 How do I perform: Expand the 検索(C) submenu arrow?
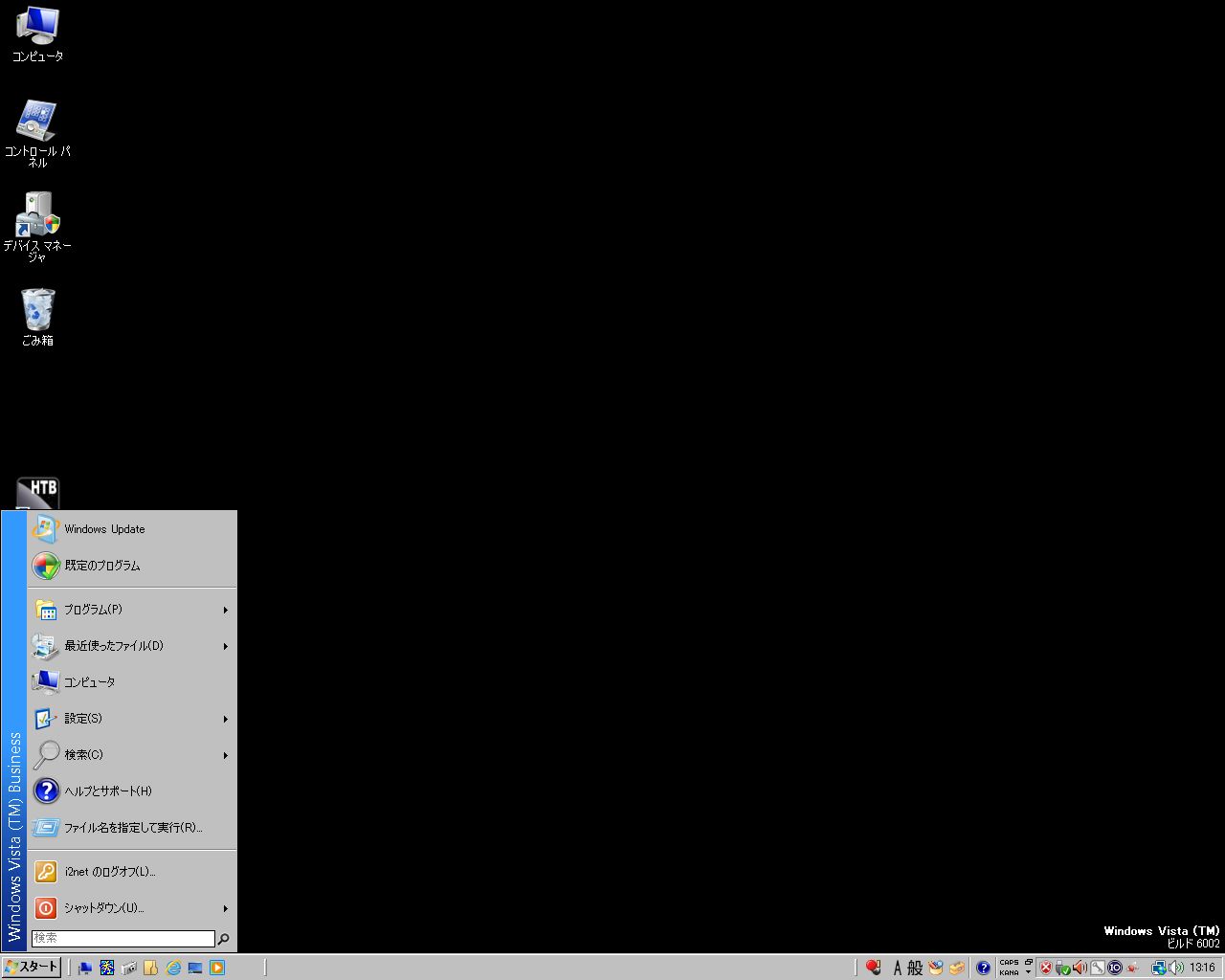click(x=226, y=755)
